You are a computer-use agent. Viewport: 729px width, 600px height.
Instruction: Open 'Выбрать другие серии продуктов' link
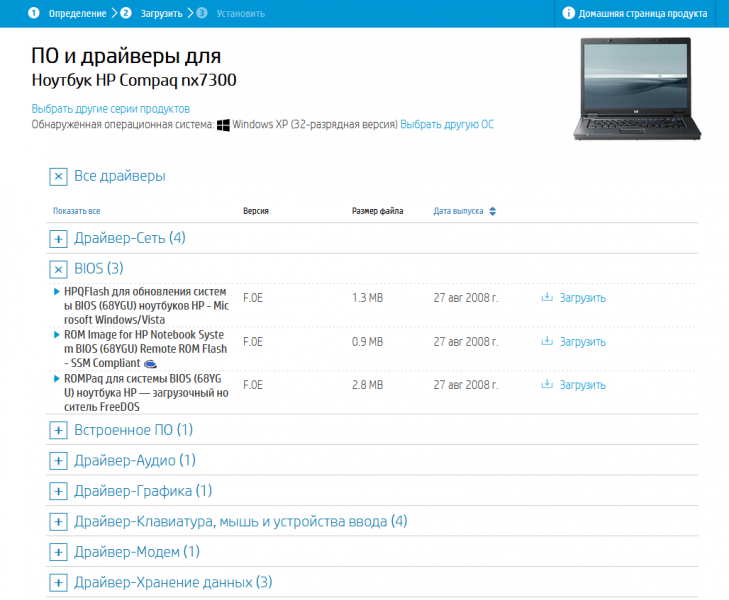(x=110, y=108)
